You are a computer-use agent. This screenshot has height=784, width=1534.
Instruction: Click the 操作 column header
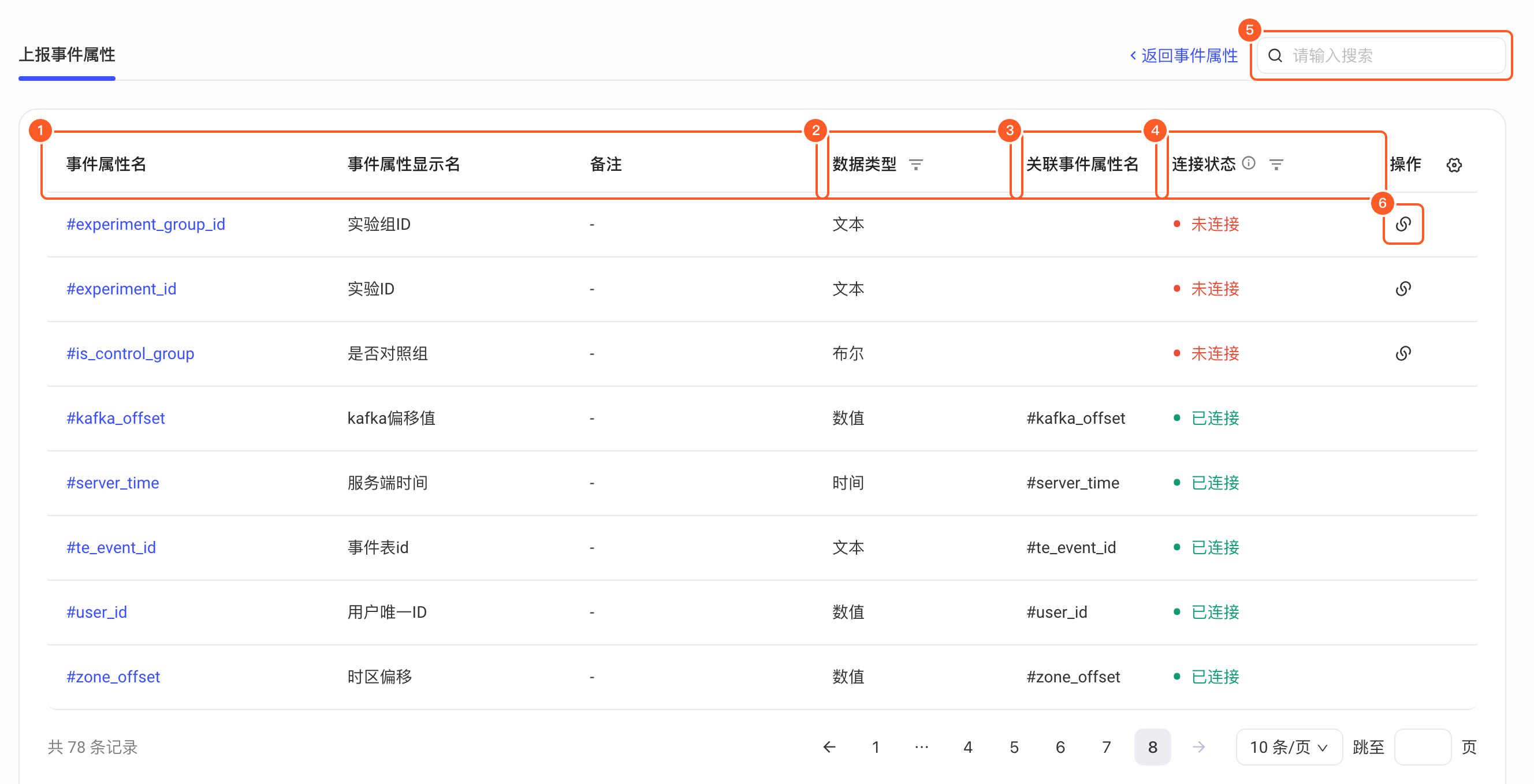tap(1405, 165)
